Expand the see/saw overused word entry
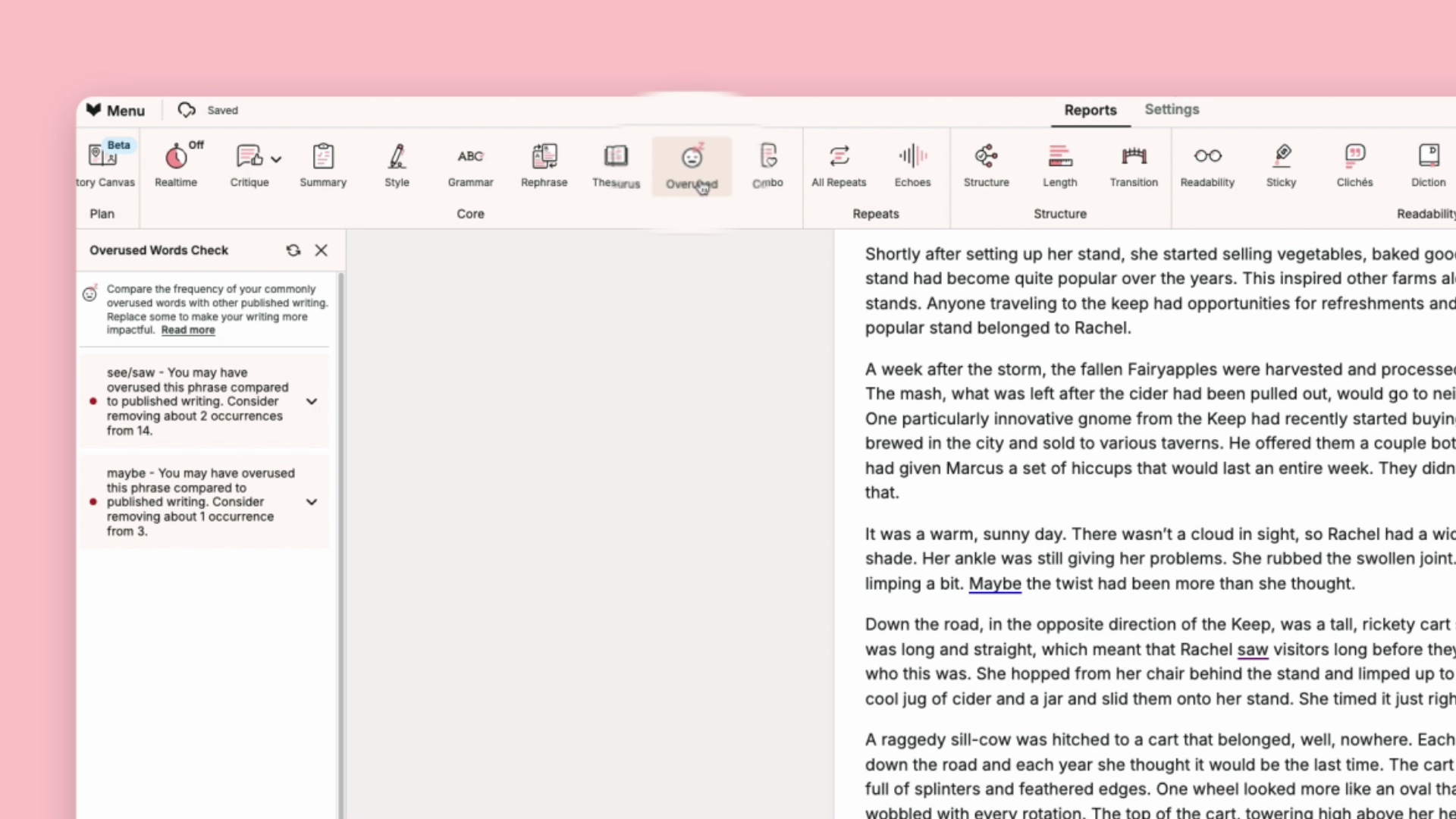 click(312, 401)
